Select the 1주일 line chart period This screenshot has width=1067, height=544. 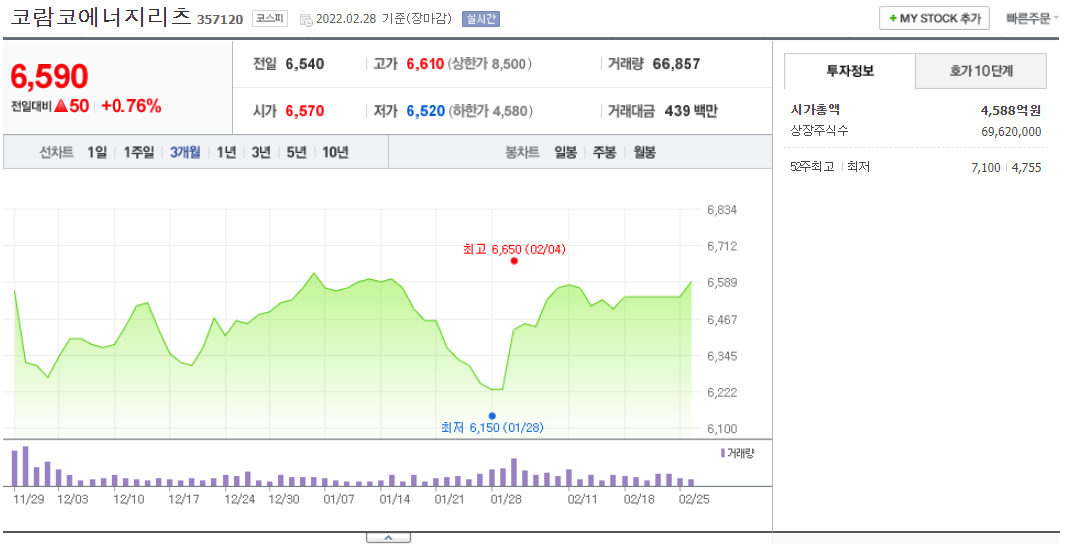[139, 152]
